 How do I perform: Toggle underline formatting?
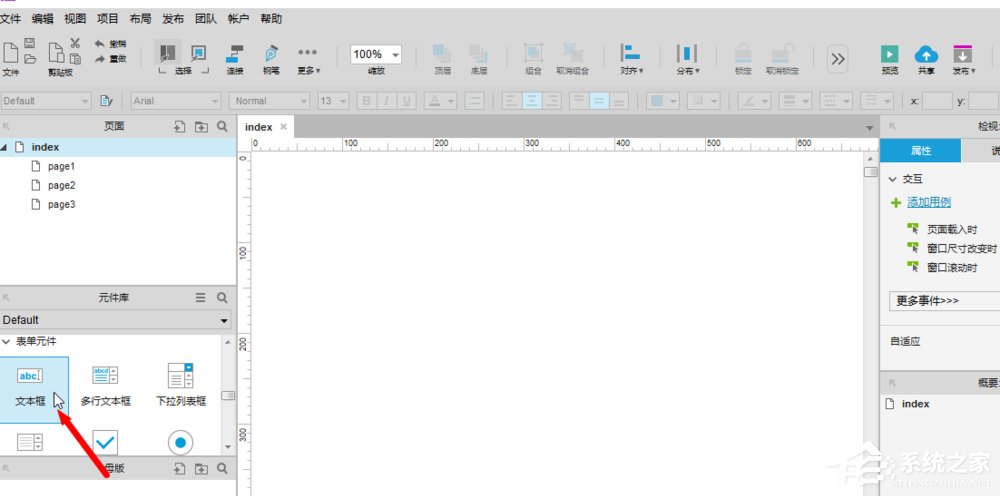[406, 101]
